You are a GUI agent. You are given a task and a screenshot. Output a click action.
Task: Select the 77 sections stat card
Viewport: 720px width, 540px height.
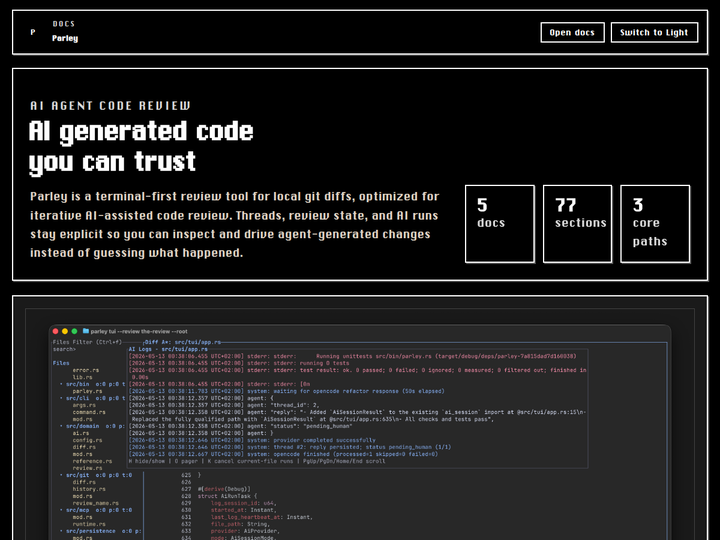click(577, 224)
